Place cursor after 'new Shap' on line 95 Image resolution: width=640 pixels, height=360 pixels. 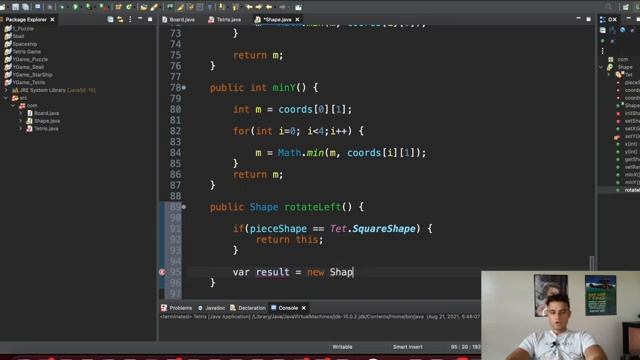[x=353, y=272]
